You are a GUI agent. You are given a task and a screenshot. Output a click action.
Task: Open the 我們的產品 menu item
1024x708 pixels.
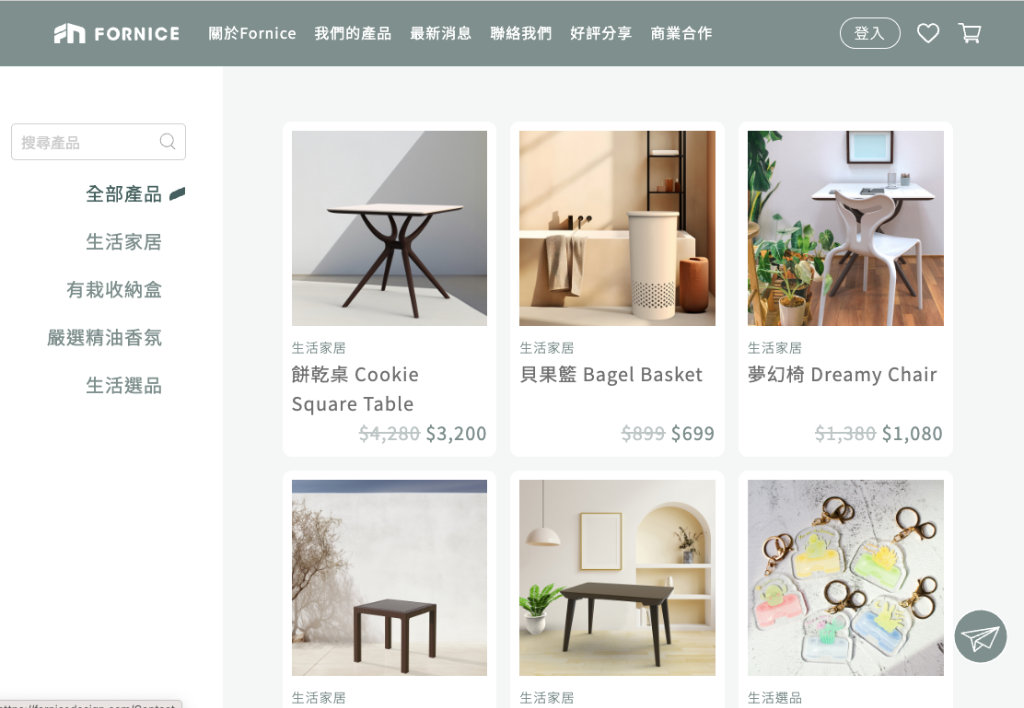coord(353,33)
